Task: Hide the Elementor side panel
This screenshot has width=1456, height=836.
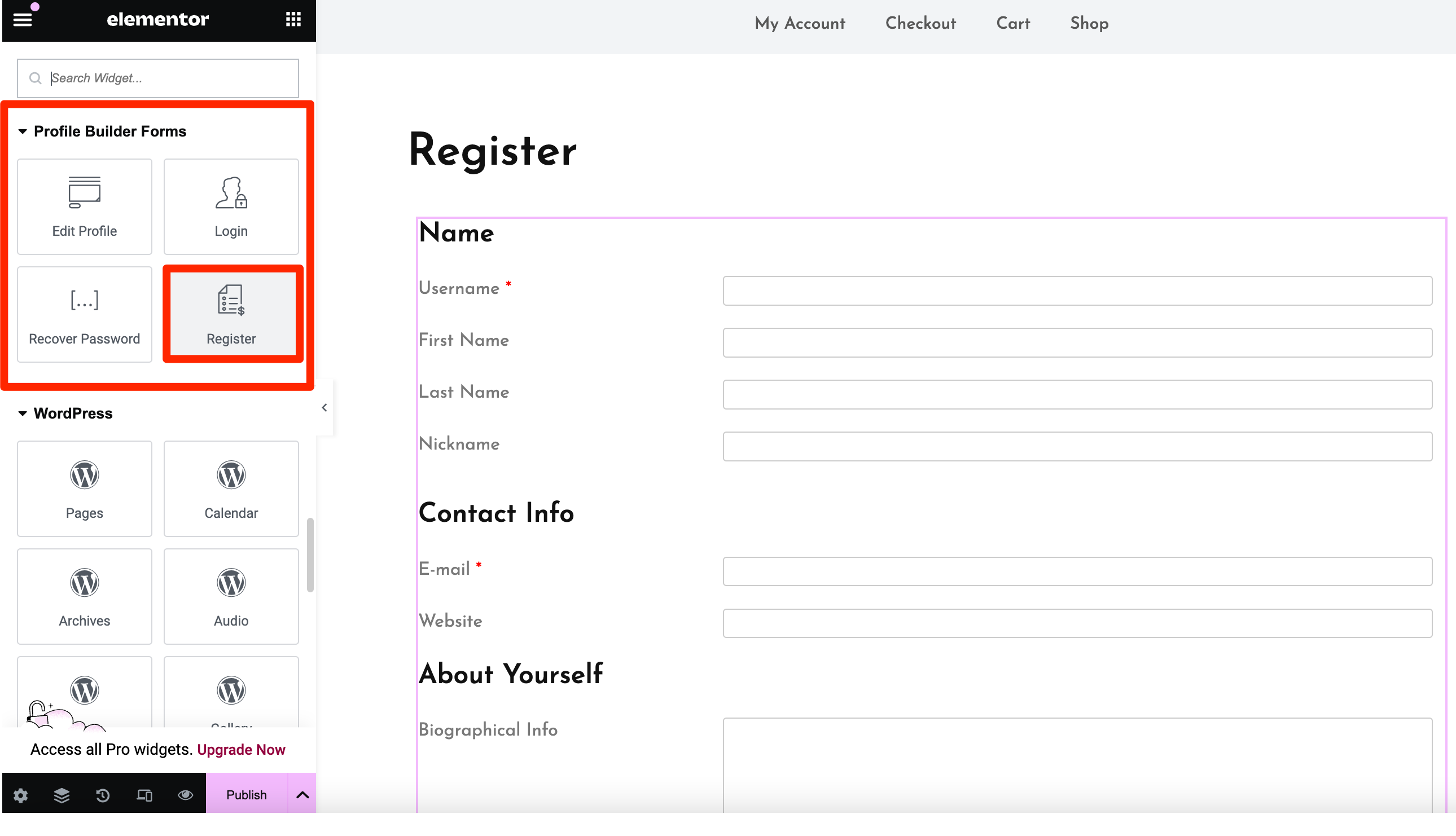Action: [x=324, y=408]
